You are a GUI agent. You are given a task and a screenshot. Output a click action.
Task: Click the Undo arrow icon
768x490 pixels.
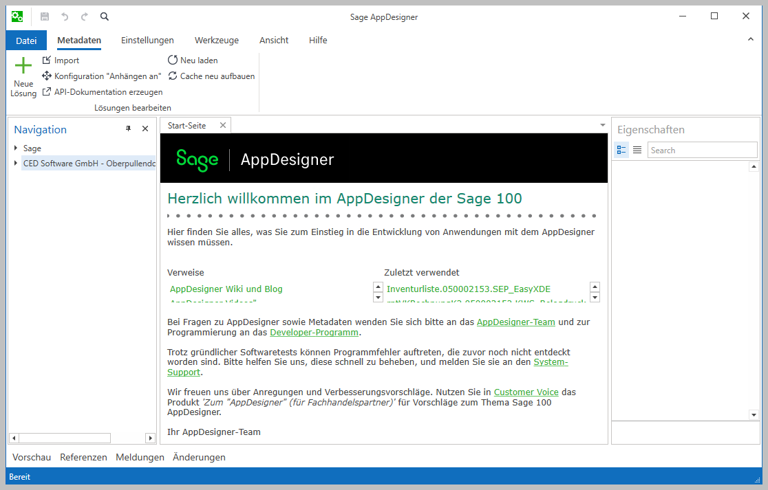(x=65, y=17)
